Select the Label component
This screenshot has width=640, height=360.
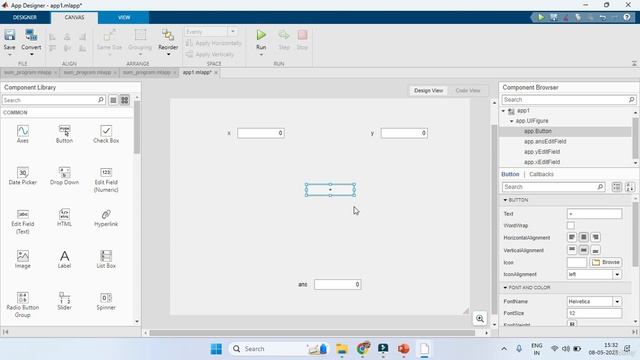point(64,260)
